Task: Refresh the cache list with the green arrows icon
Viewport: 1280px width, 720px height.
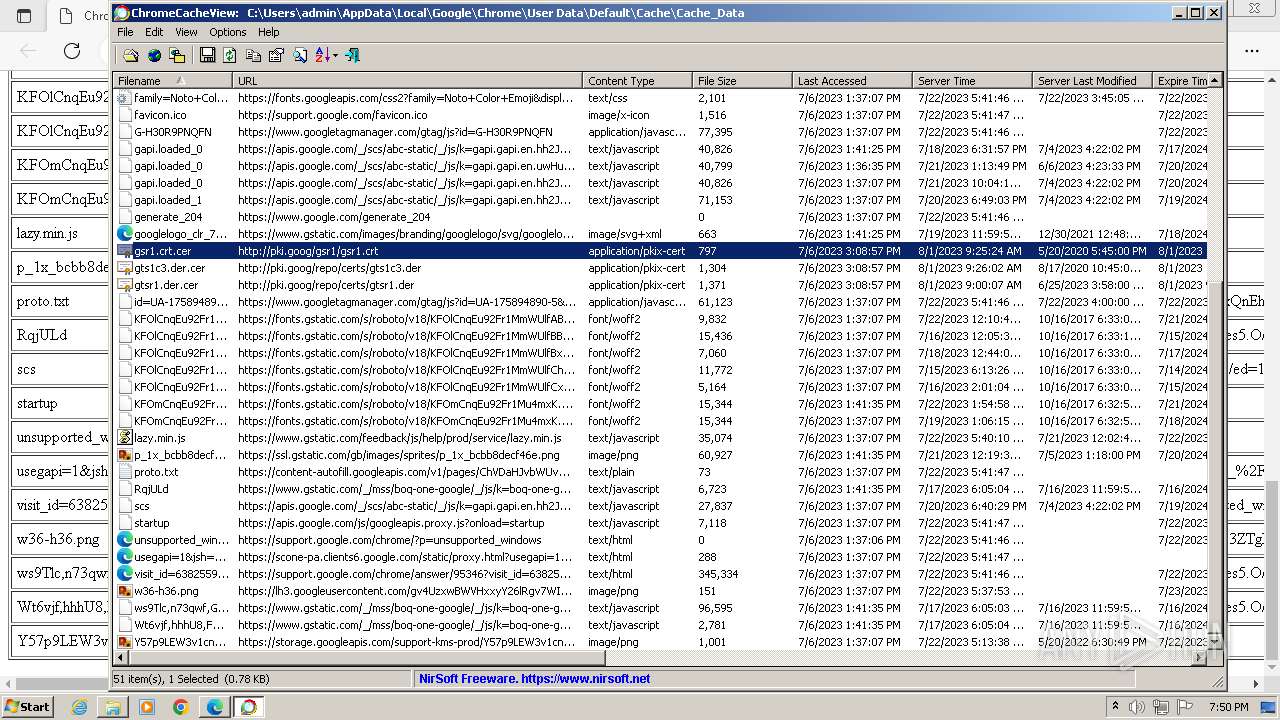Action: click(x=230, y=55)
